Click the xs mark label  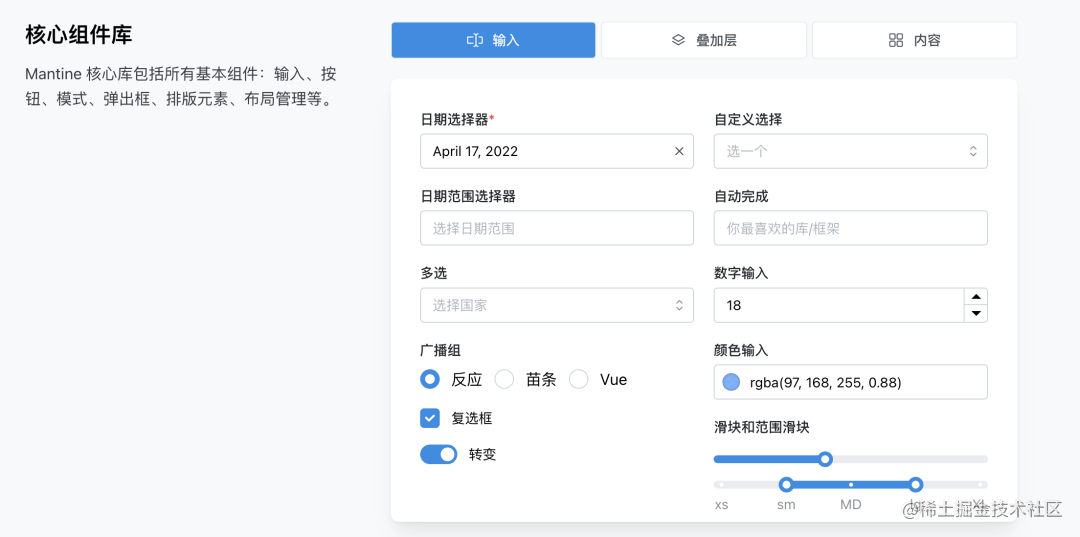point(721,505)
